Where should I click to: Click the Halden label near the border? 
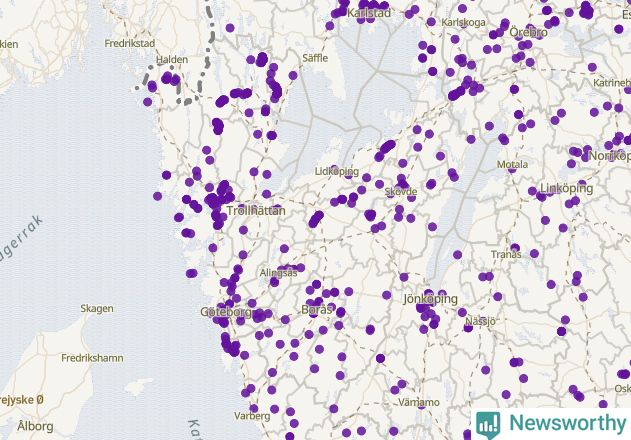pyautogui.click(x=172, y=60)
